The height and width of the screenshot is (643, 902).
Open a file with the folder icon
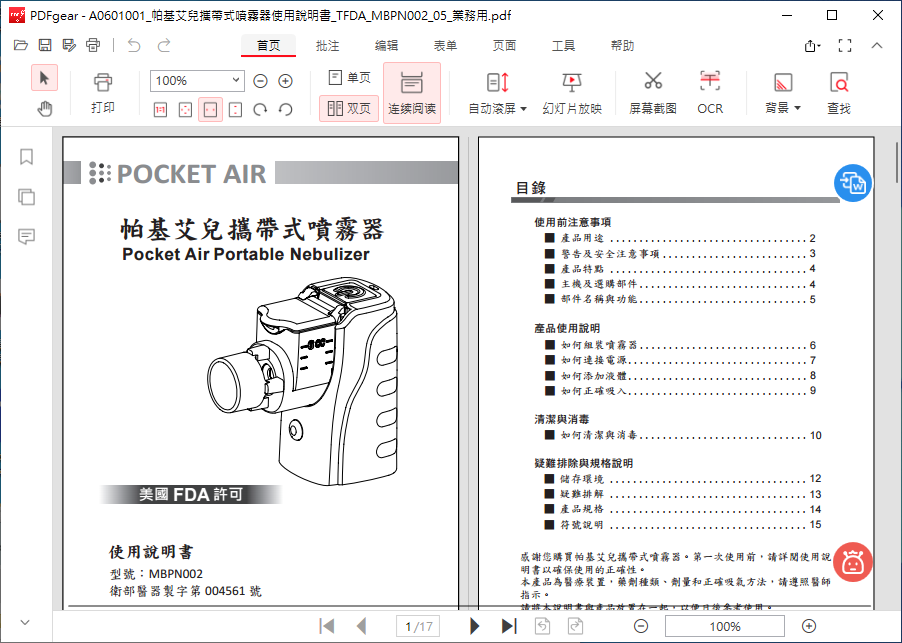(21, 45)
